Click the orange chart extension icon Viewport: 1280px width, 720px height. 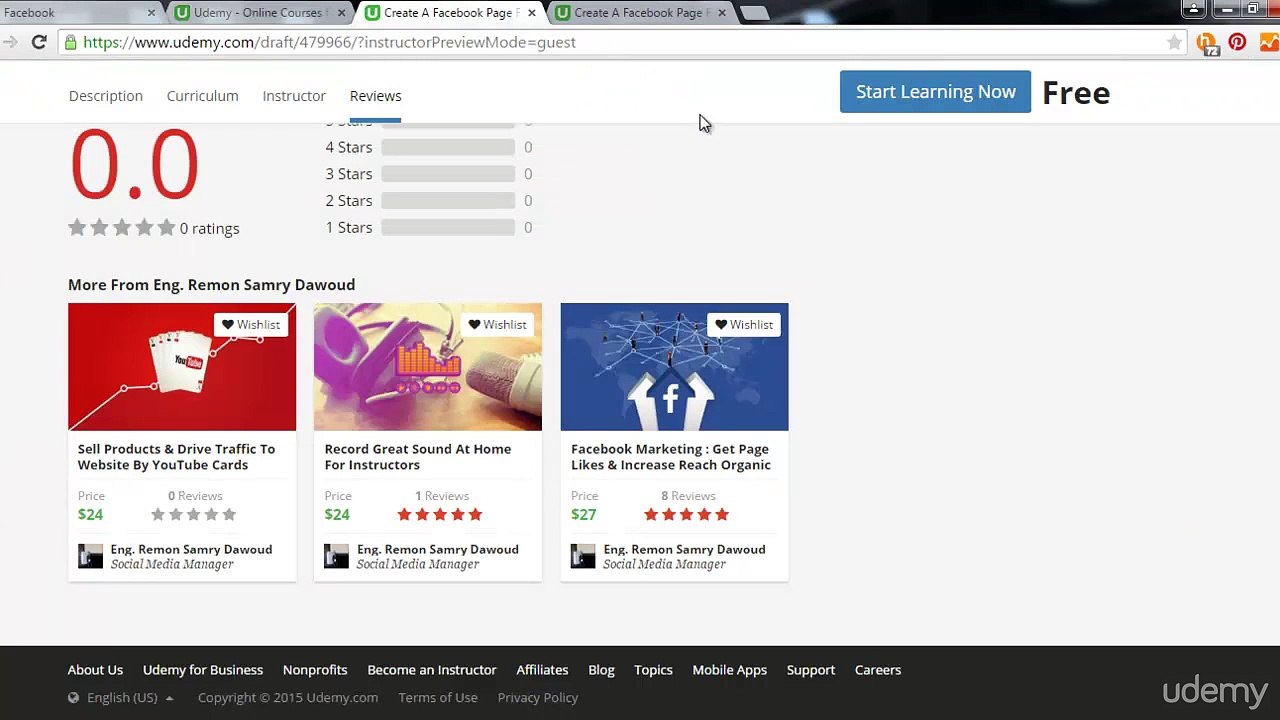point(1268,42)
